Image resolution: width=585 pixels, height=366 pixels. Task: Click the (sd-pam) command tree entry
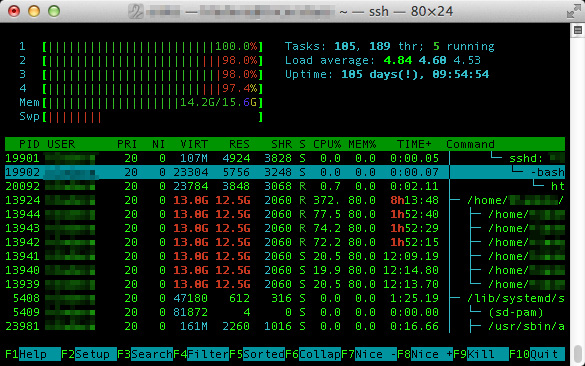(x=516, y=312)
